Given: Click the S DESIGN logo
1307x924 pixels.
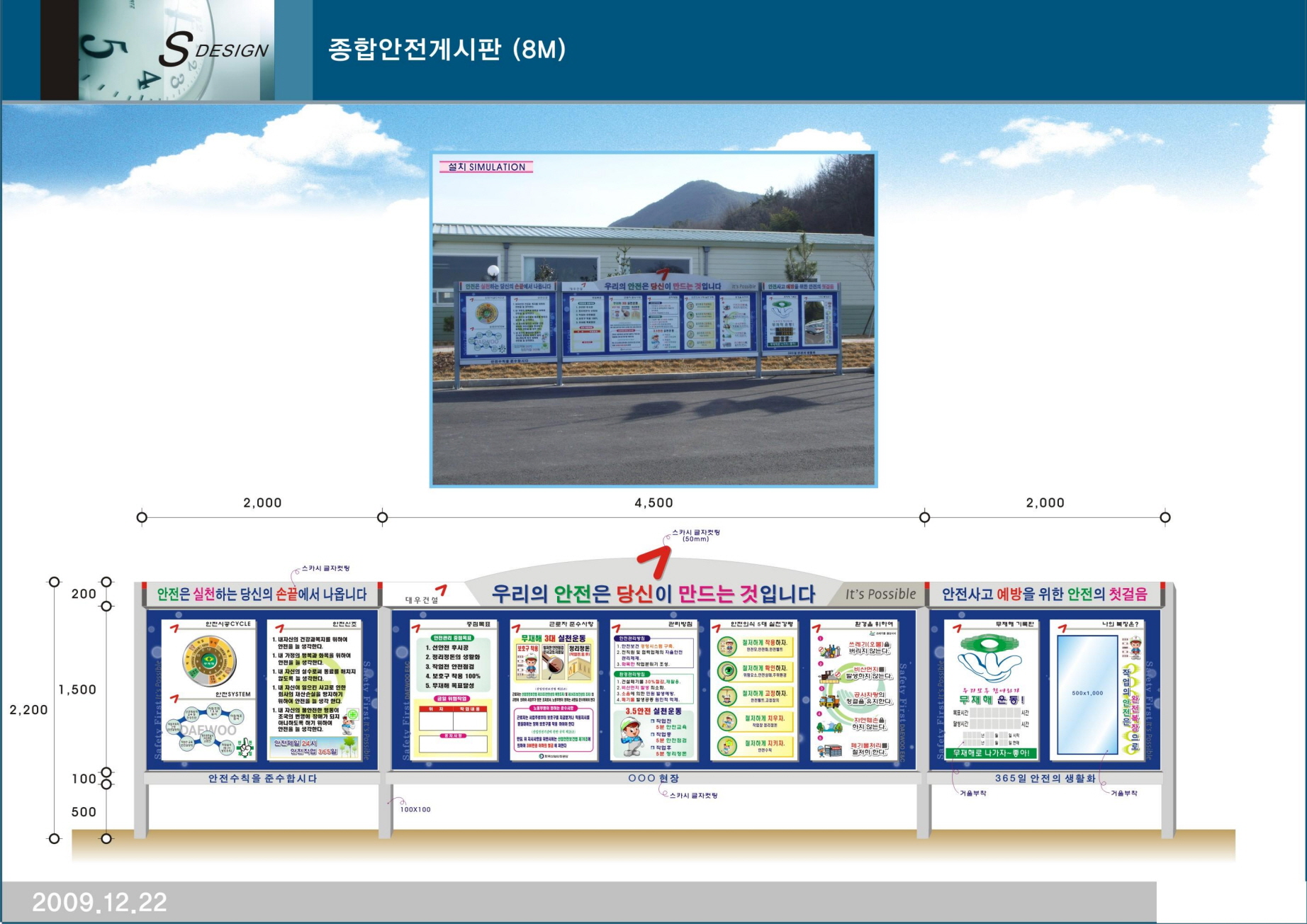Looking at the screenshot, I should pos(213,50).
